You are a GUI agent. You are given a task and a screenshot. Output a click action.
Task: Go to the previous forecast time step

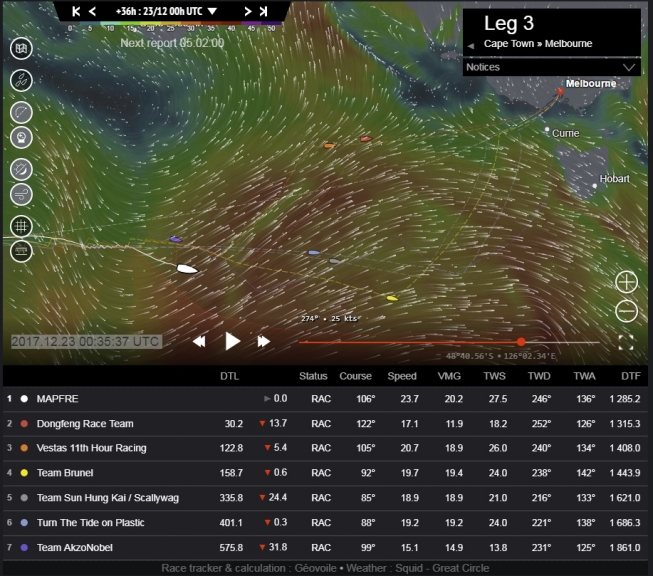click(x=92, y=11)
